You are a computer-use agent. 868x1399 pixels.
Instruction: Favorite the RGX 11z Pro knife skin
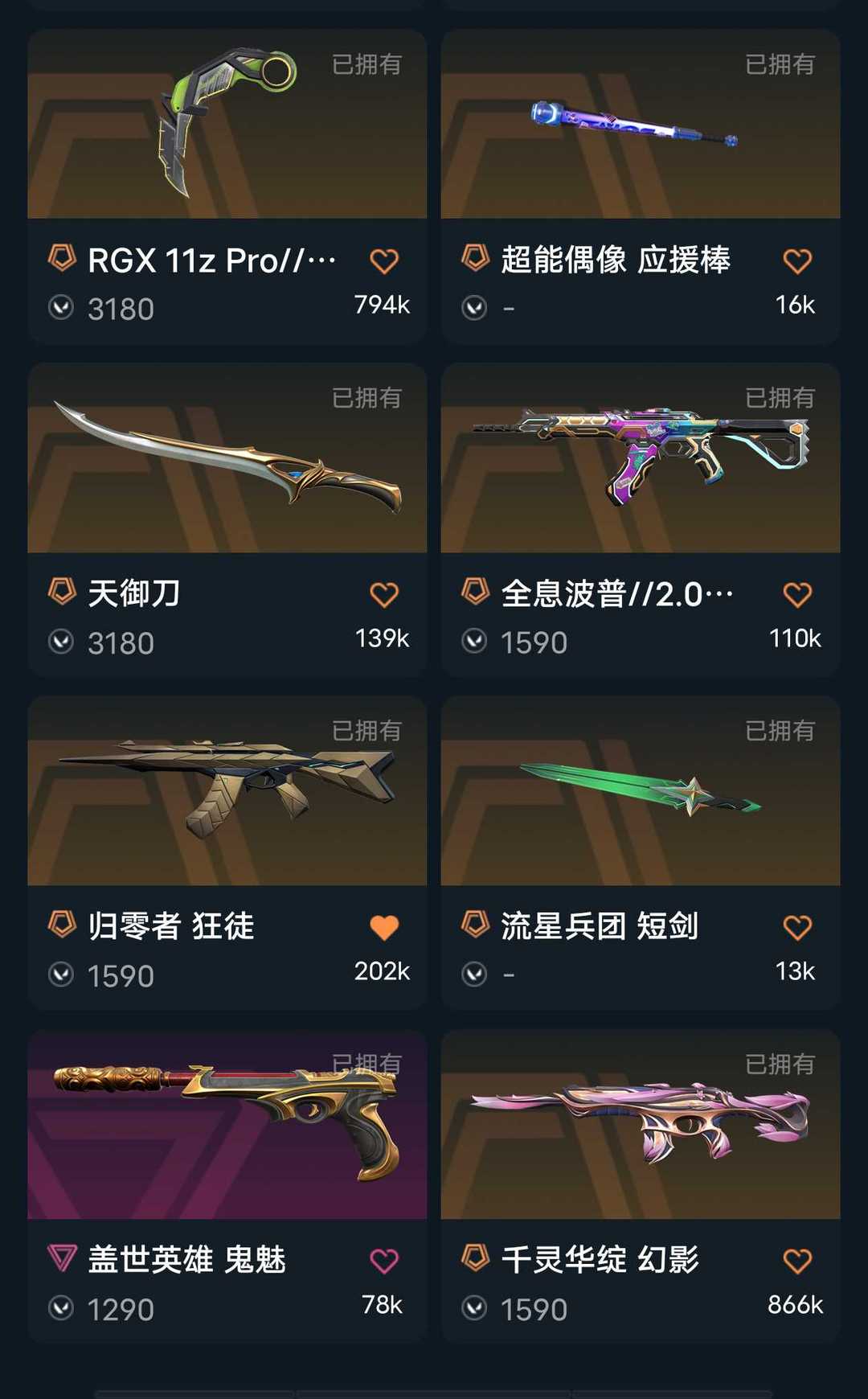(384, 261)
